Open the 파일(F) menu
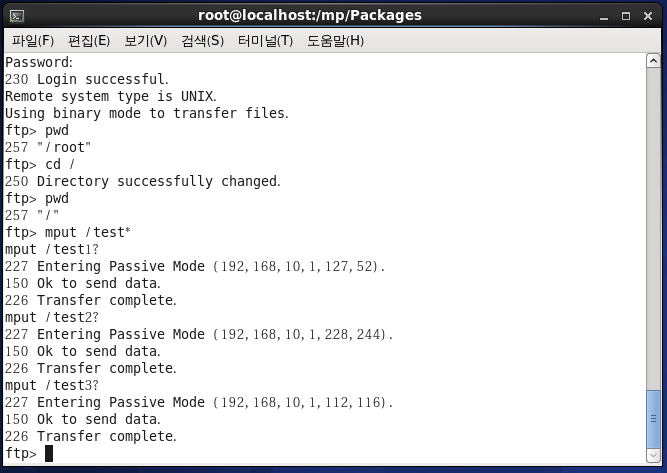Screen dimensions: 667x473 [33, 41]
